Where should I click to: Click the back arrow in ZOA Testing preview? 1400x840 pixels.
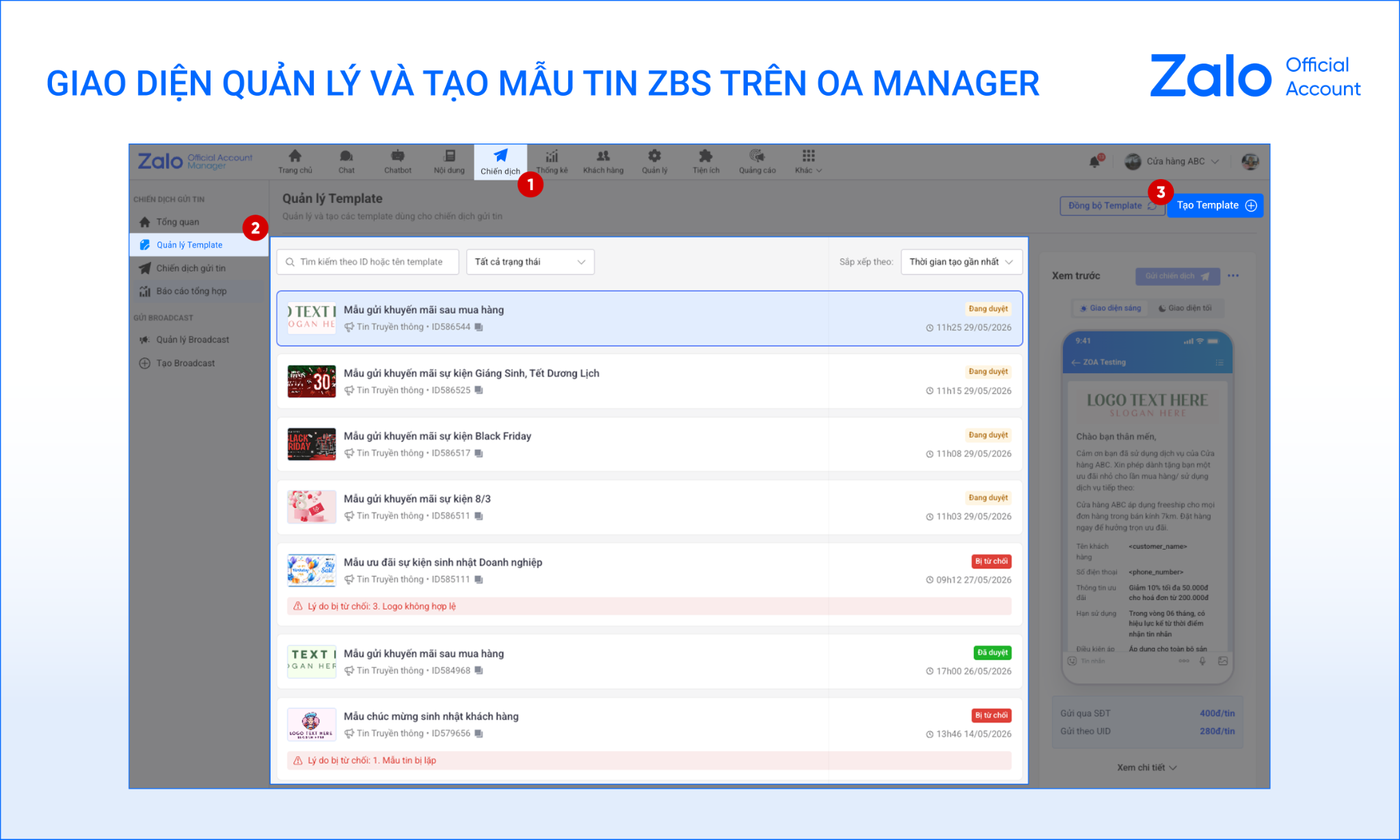tap(1075, 362)
